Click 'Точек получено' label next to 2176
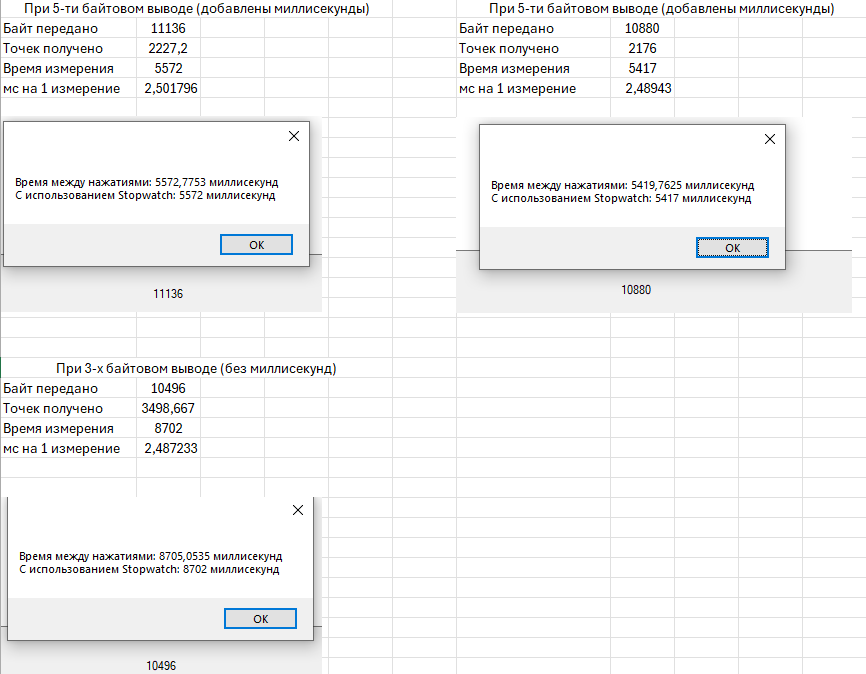Screen dimensions: 866x674 point(509,48)
